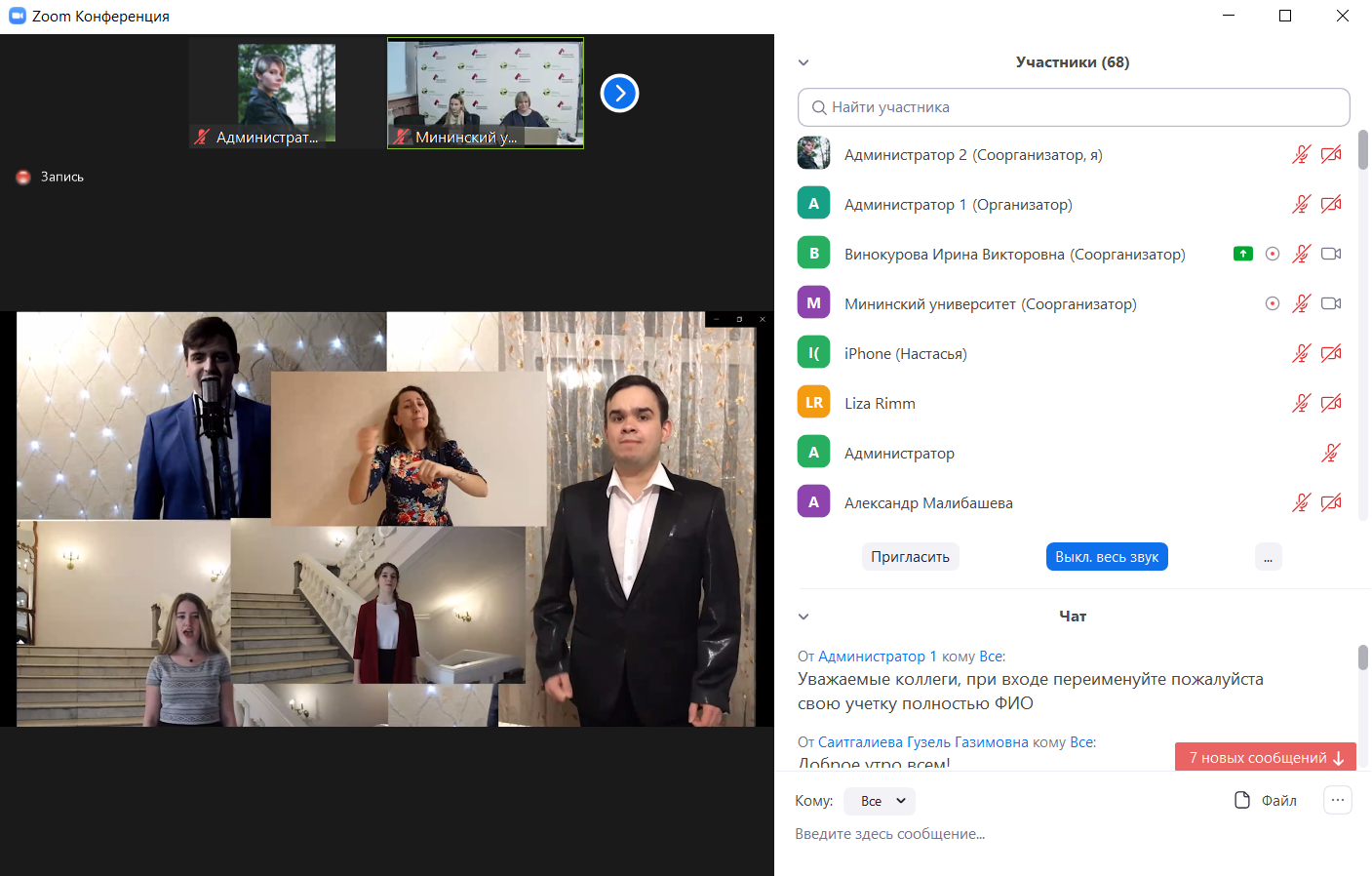Toggle Винокурова's camera icon

click(1331, 254)
